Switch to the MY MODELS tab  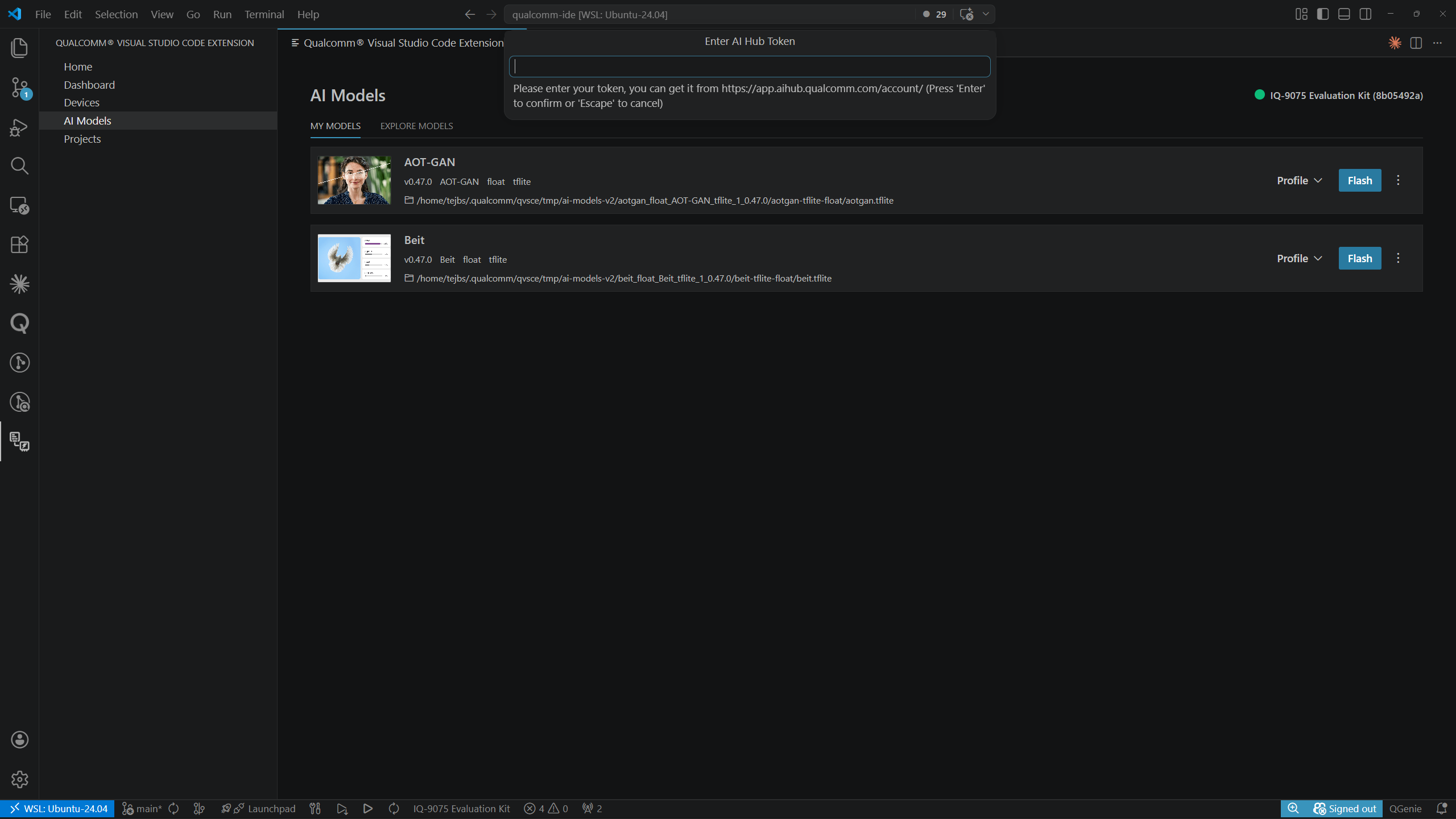click(x=335, y=126)
